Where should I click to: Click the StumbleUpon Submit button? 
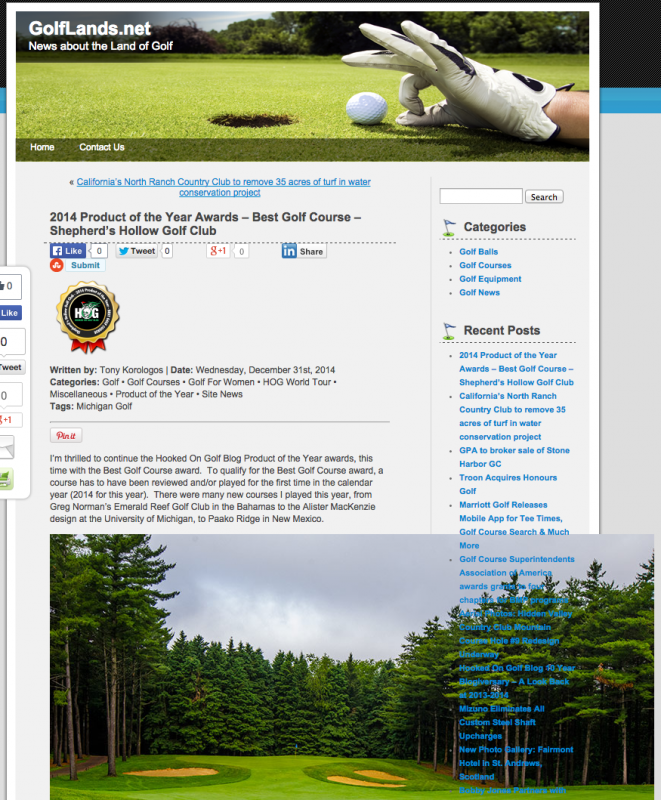point(85,265)
